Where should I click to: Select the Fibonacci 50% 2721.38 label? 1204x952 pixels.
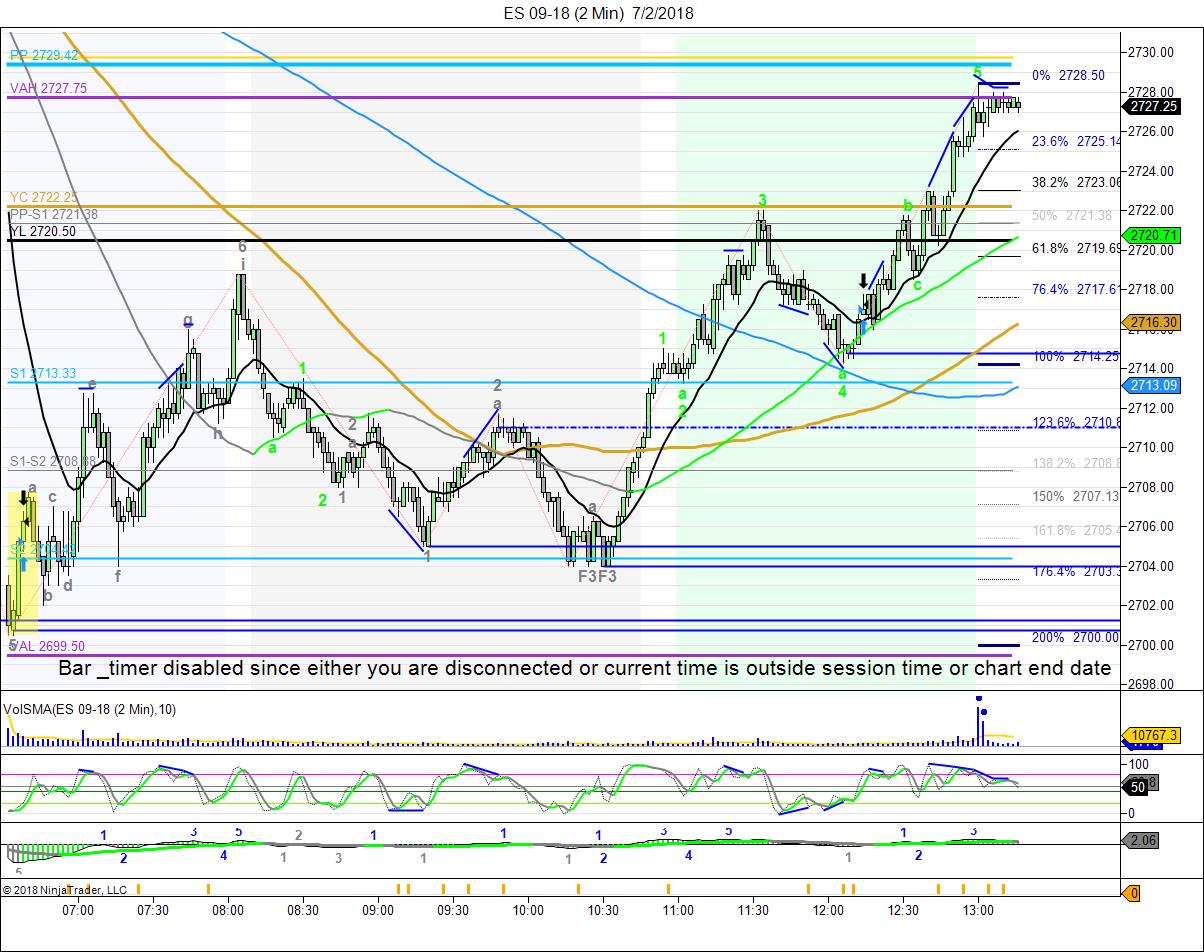tap(1072, 215)
